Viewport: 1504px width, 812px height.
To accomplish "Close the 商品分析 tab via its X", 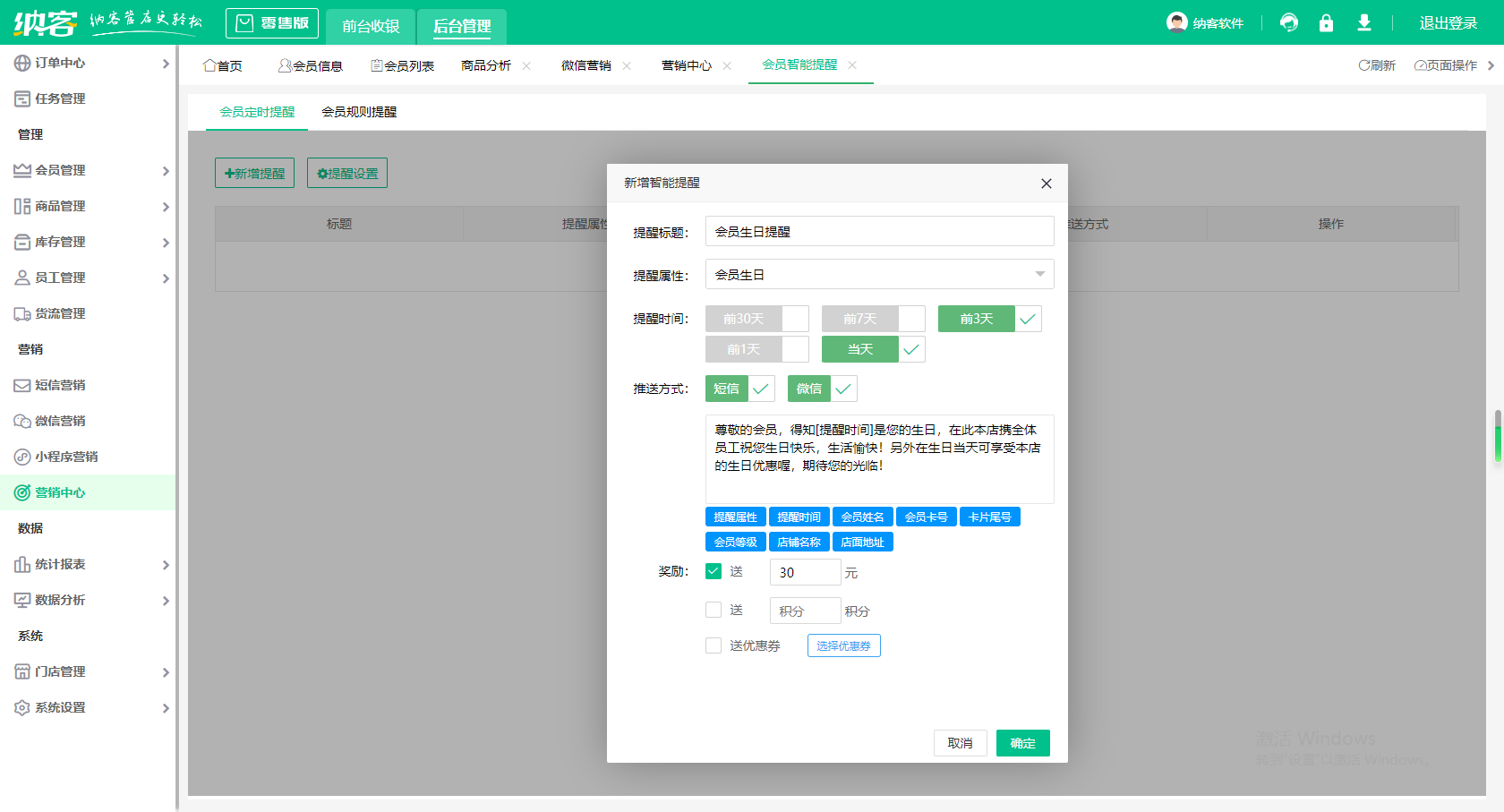I will point(526,65).
